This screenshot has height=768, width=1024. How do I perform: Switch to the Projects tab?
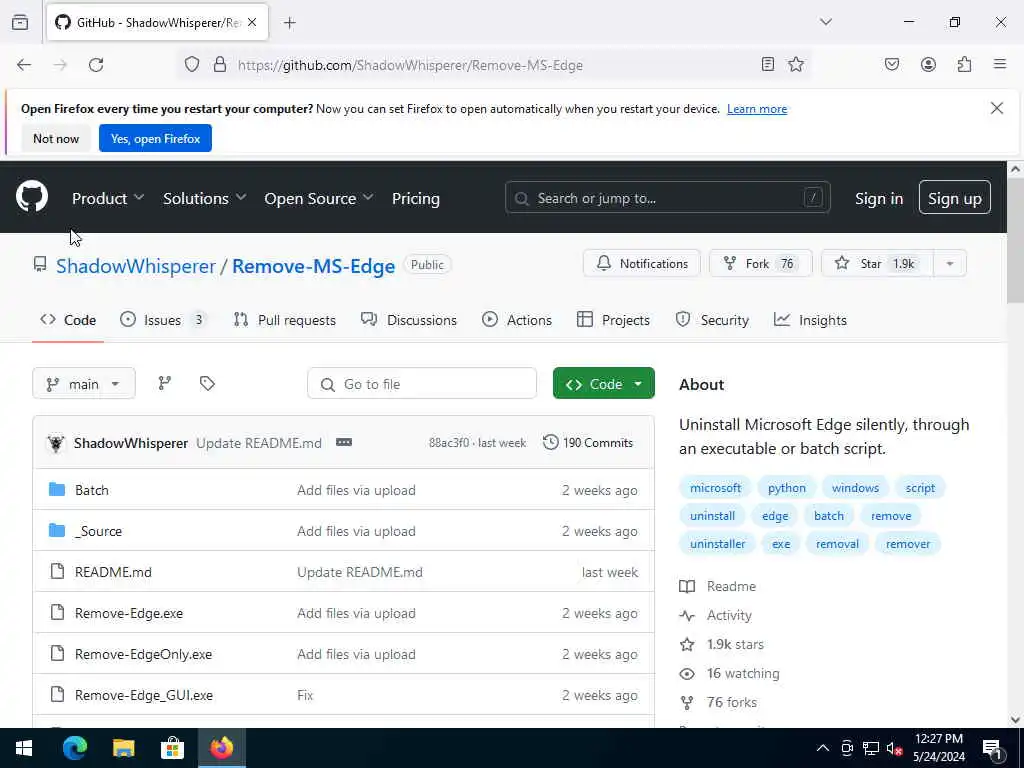pos(613,320)
